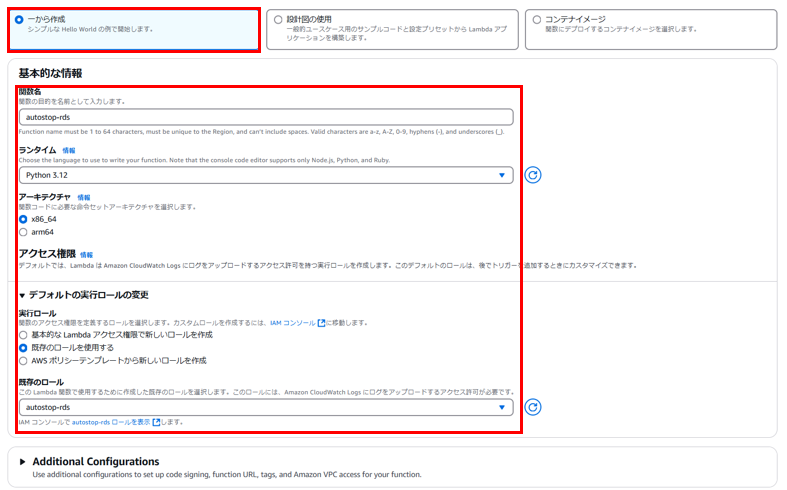The height and width of the screenshot is (490, 787).
Task: Select 基本的な Lambda アクセス権限で新しいロールを作成 radio
Action: [23, 335]
